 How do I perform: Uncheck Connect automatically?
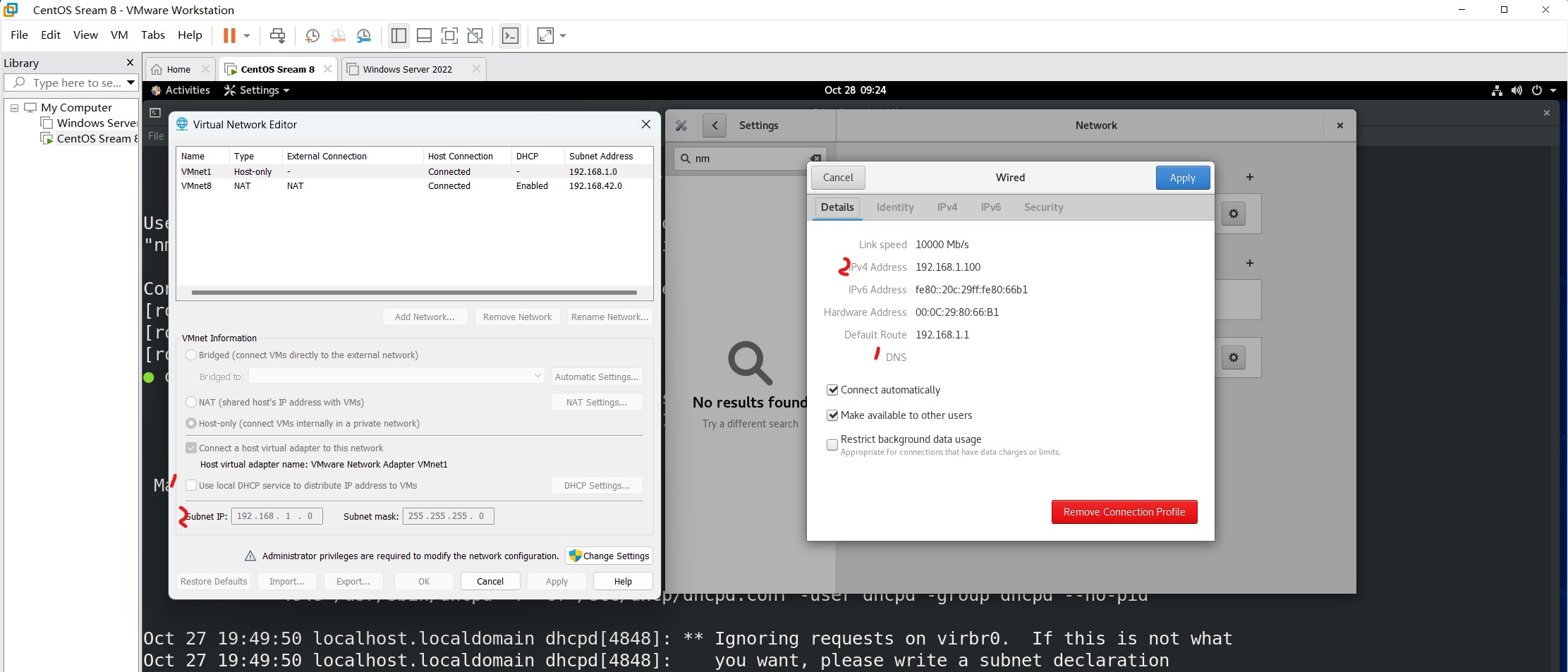click(x=832, y=390)
